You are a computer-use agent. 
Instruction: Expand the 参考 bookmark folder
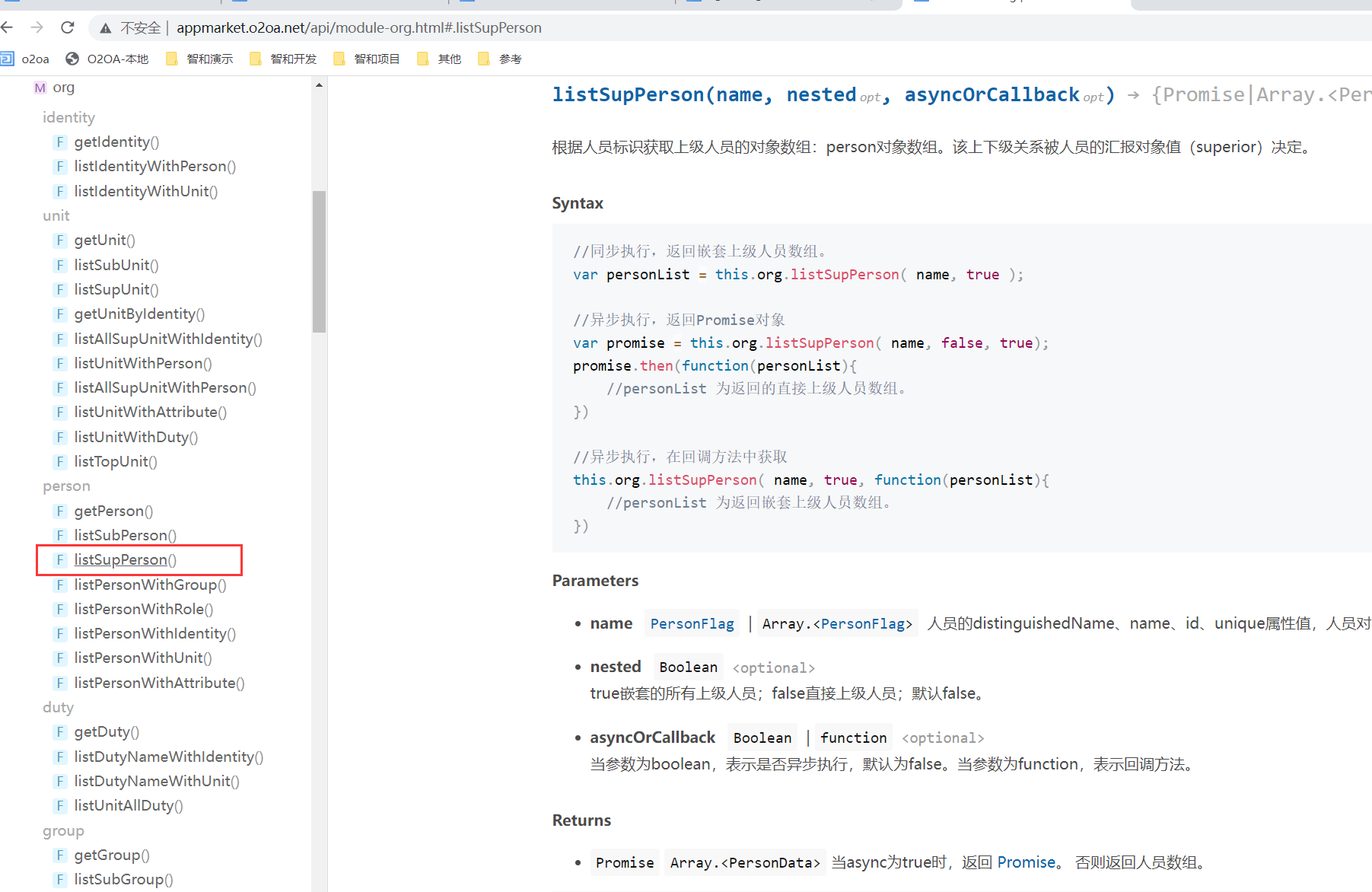tap(500, 59)
